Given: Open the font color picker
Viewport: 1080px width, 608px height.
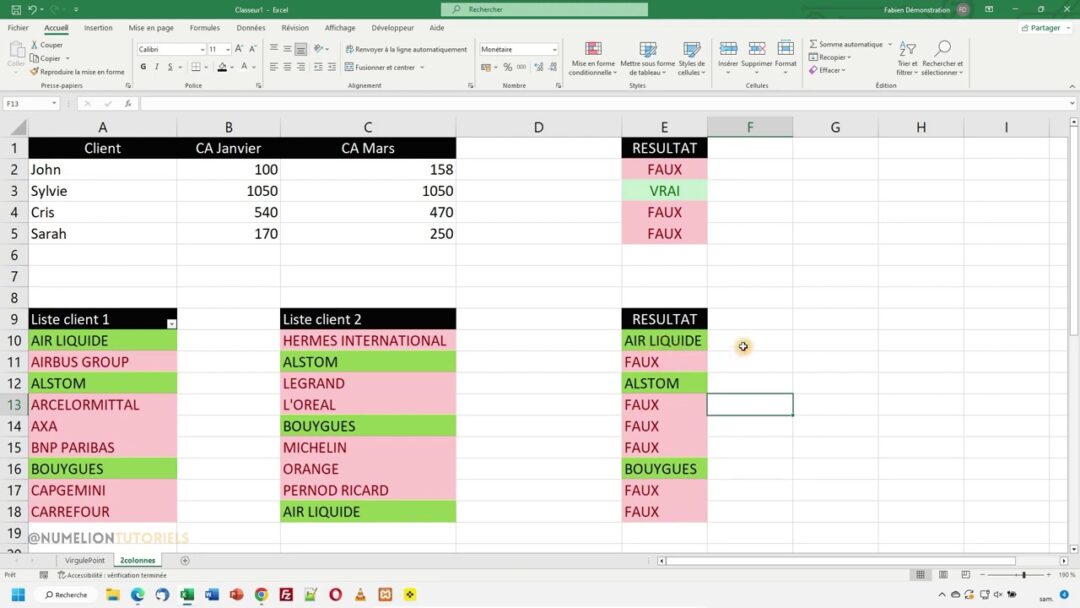Looking at the screenshot, I should click(x=245, y=67).
